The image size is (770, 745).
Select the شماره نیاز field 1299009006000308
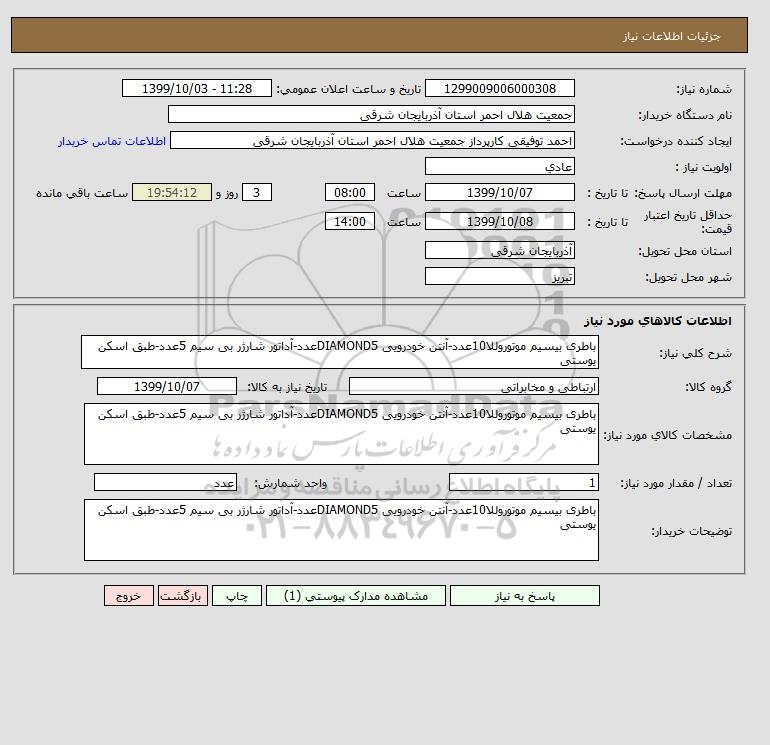point(499,88)
